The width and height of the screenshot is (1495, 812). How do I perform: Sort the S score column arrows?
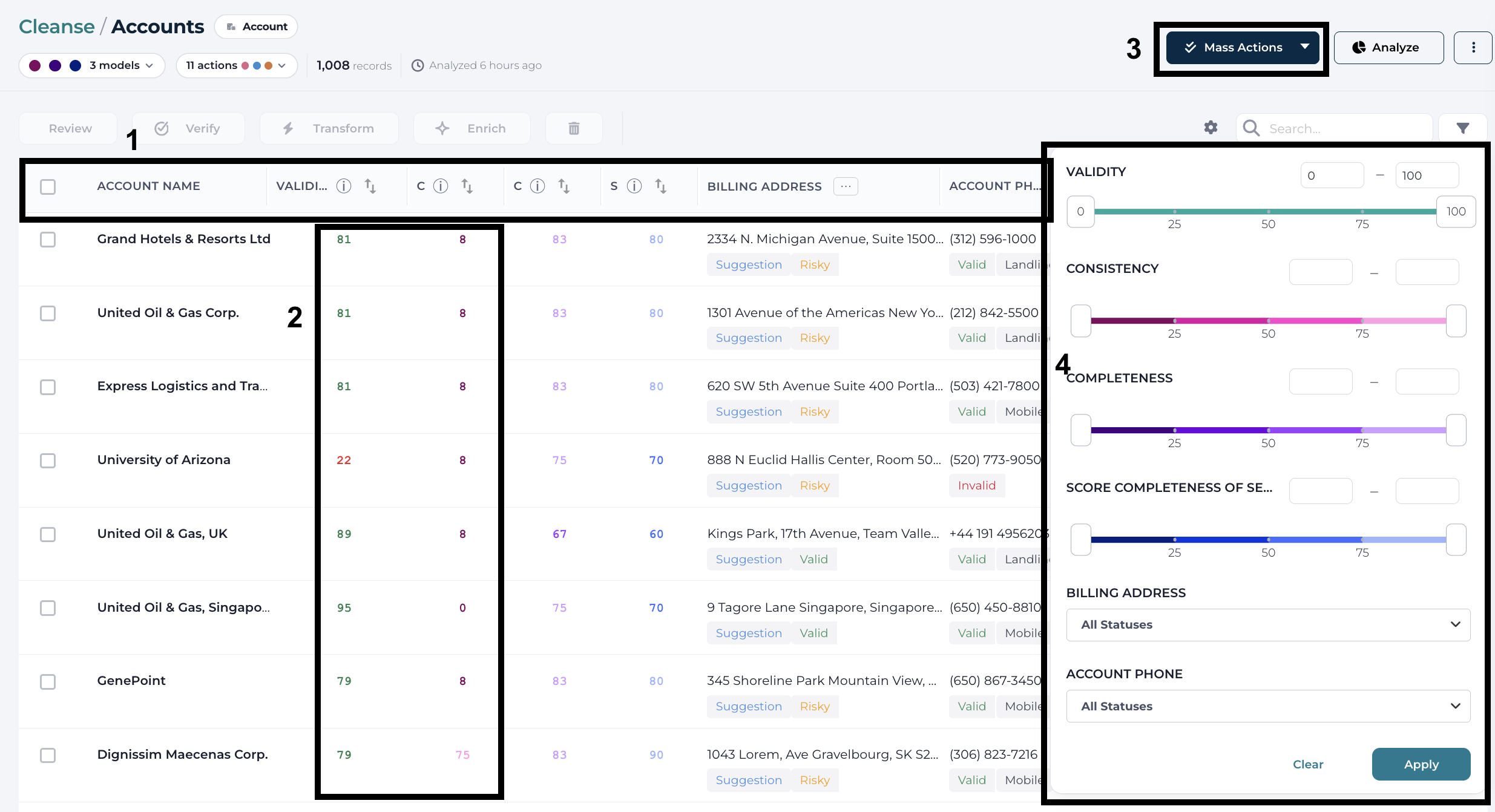point(661,186)
